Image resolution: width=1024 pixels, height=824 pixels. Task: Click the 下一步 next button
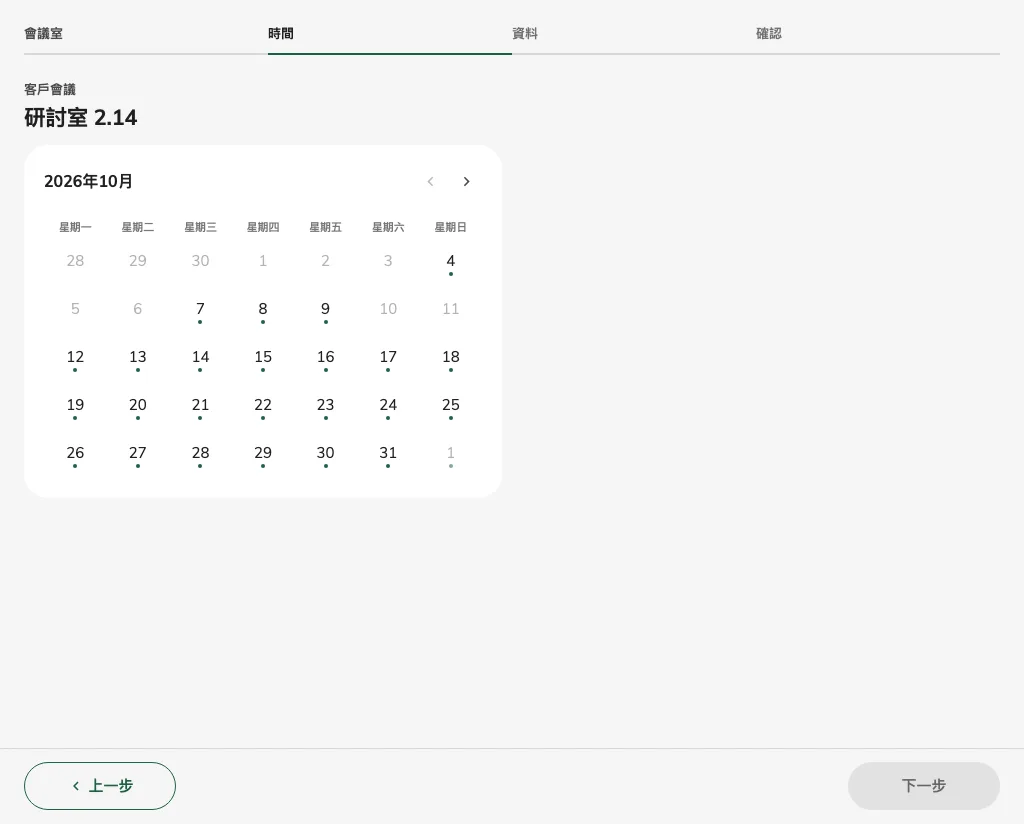point(923,786)
